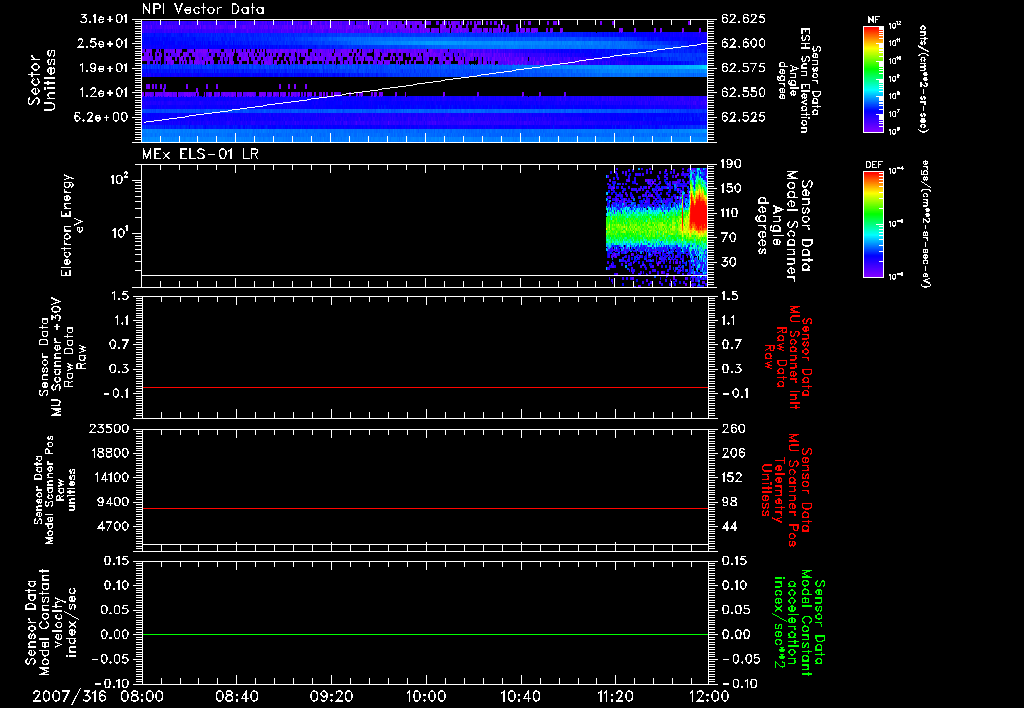Click the red high-flux burst in ELS spectrogram

coord(699,212)
